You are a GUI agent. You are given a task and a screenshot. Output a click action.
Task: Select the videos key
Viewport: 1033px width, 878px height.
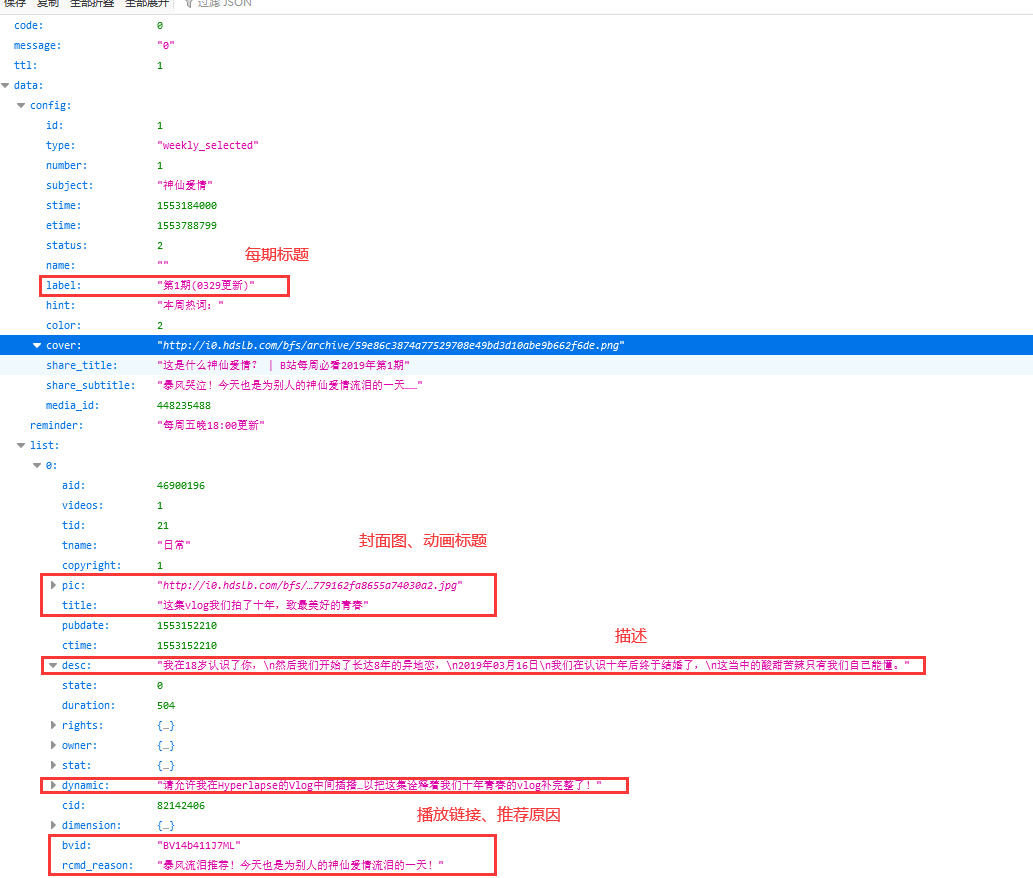82,505
